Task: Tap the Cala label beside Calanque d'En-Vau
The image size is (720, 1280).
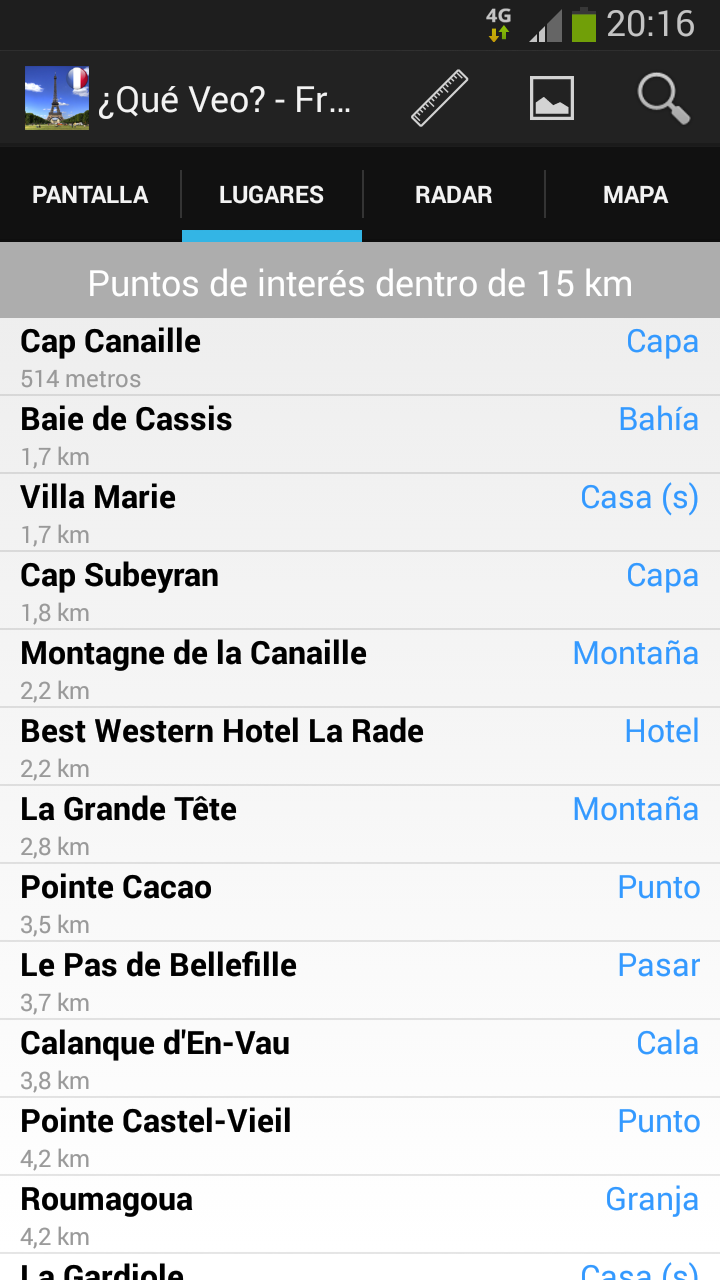Action: click(x=668, y=1043)
